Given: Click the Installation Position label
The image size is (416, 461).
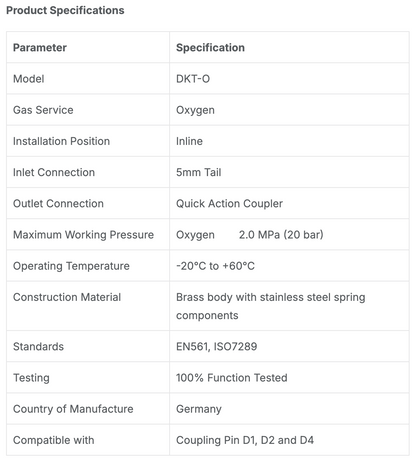Looking at the screenshot, I should [x=61, y=141].
